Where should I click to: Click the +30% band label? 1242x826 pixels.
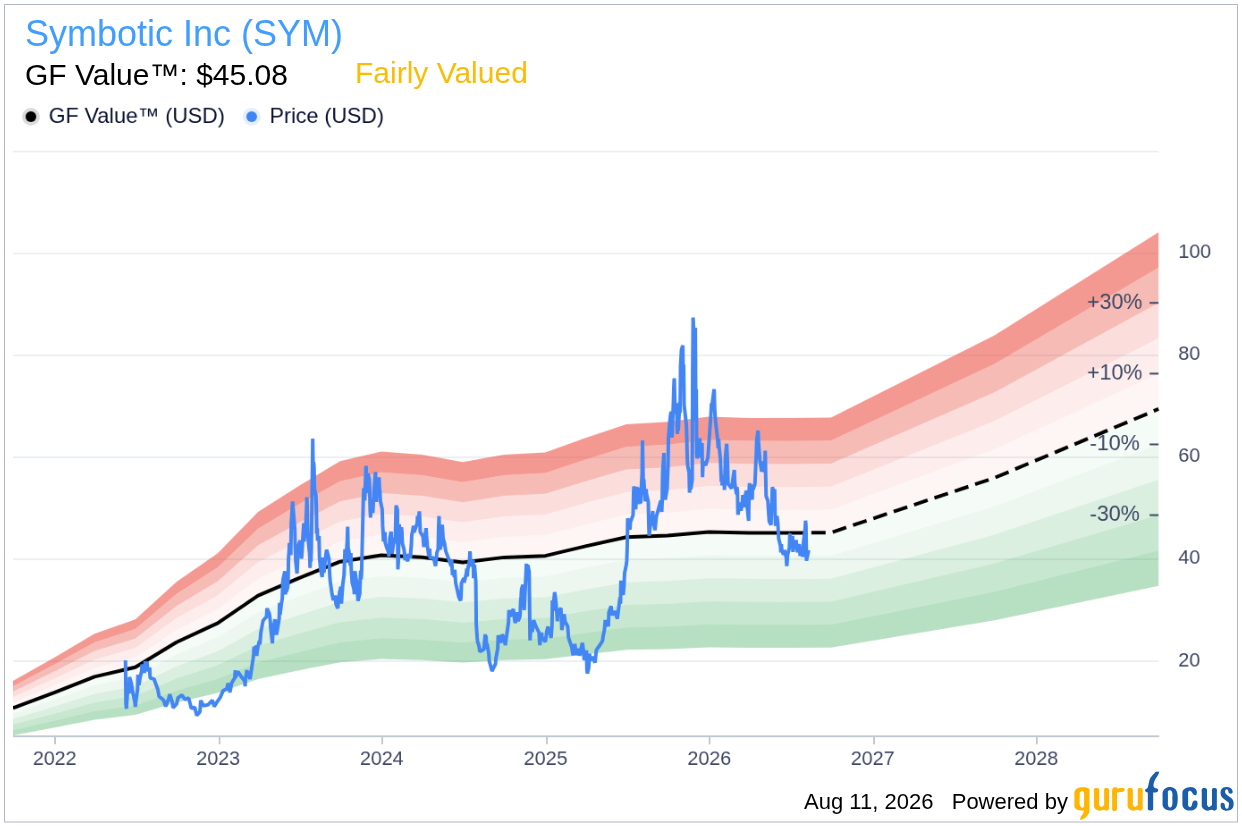(x=1114, y=302)
